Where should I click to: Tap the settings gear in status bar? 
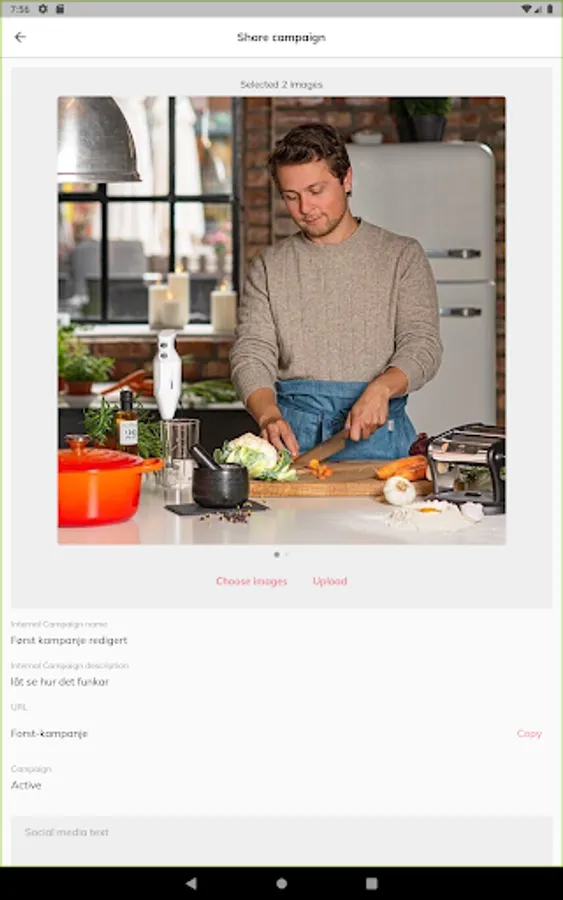43,9
